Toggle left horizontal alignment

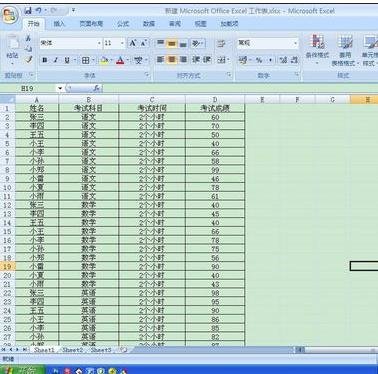pyautogui.click(x=161, y=60)
